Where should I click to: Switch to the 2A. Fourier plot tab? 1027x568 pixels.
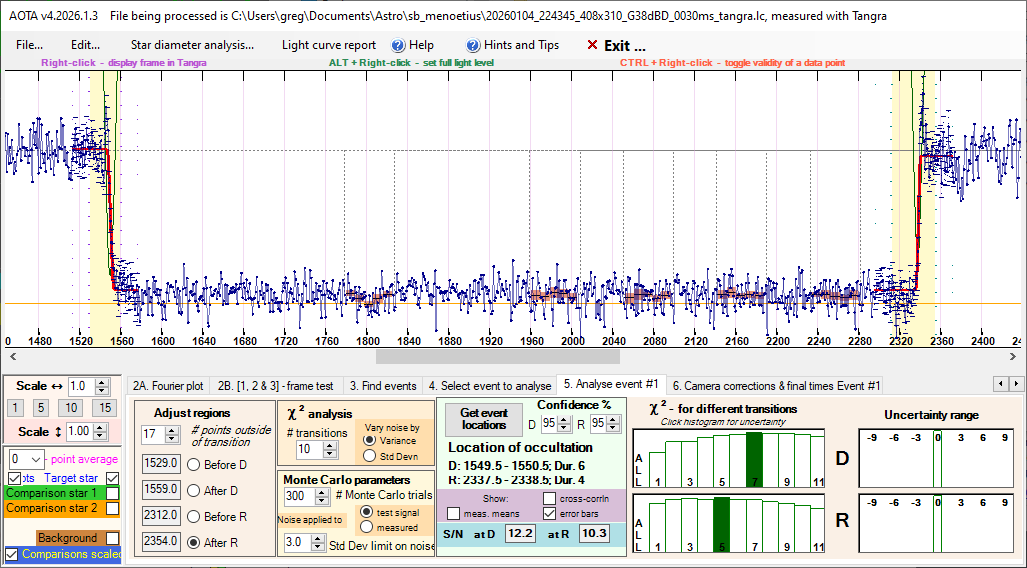click(x=169, y=385)
